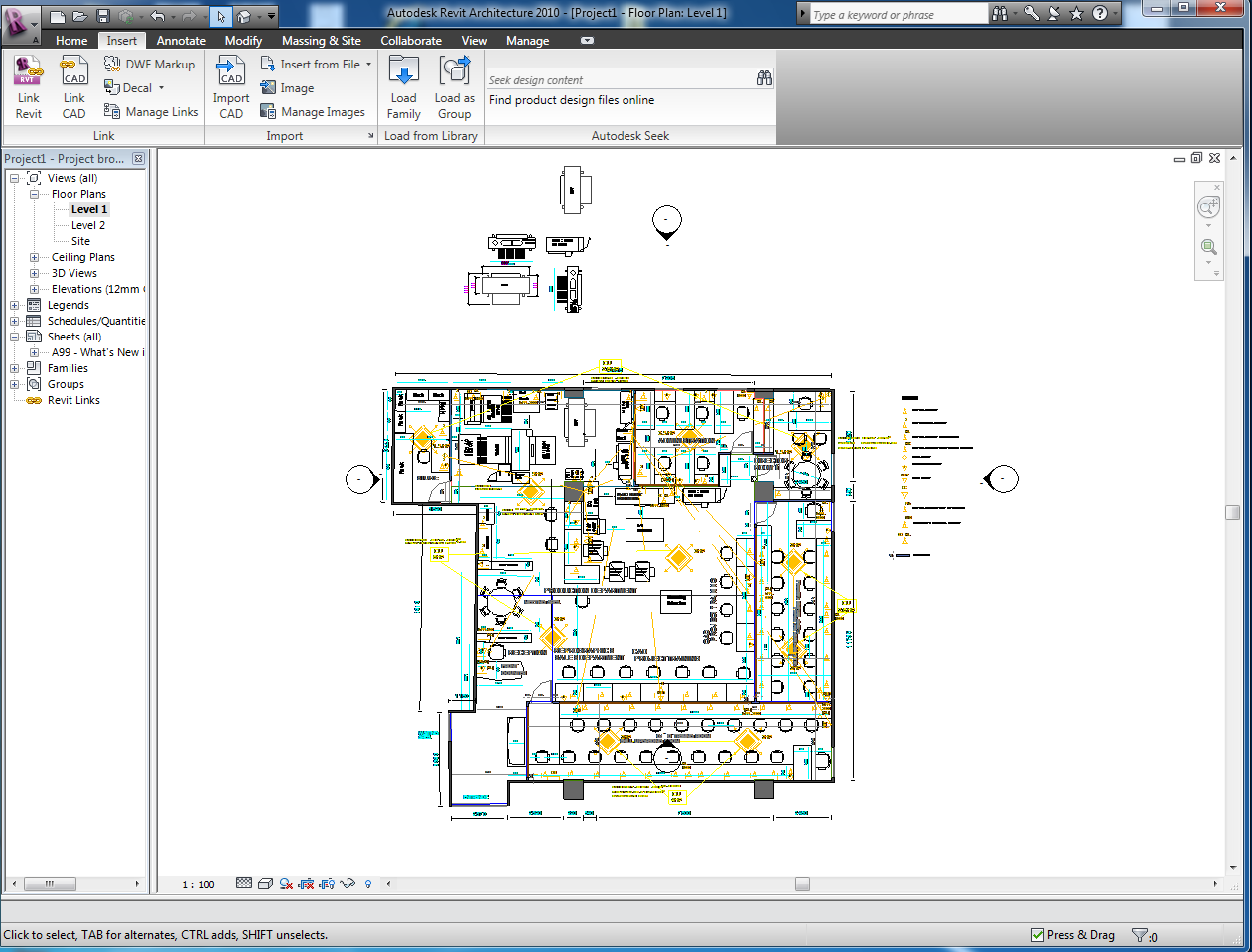
Task: Click the Seek design content input field
Action: [x=620, y=79]
